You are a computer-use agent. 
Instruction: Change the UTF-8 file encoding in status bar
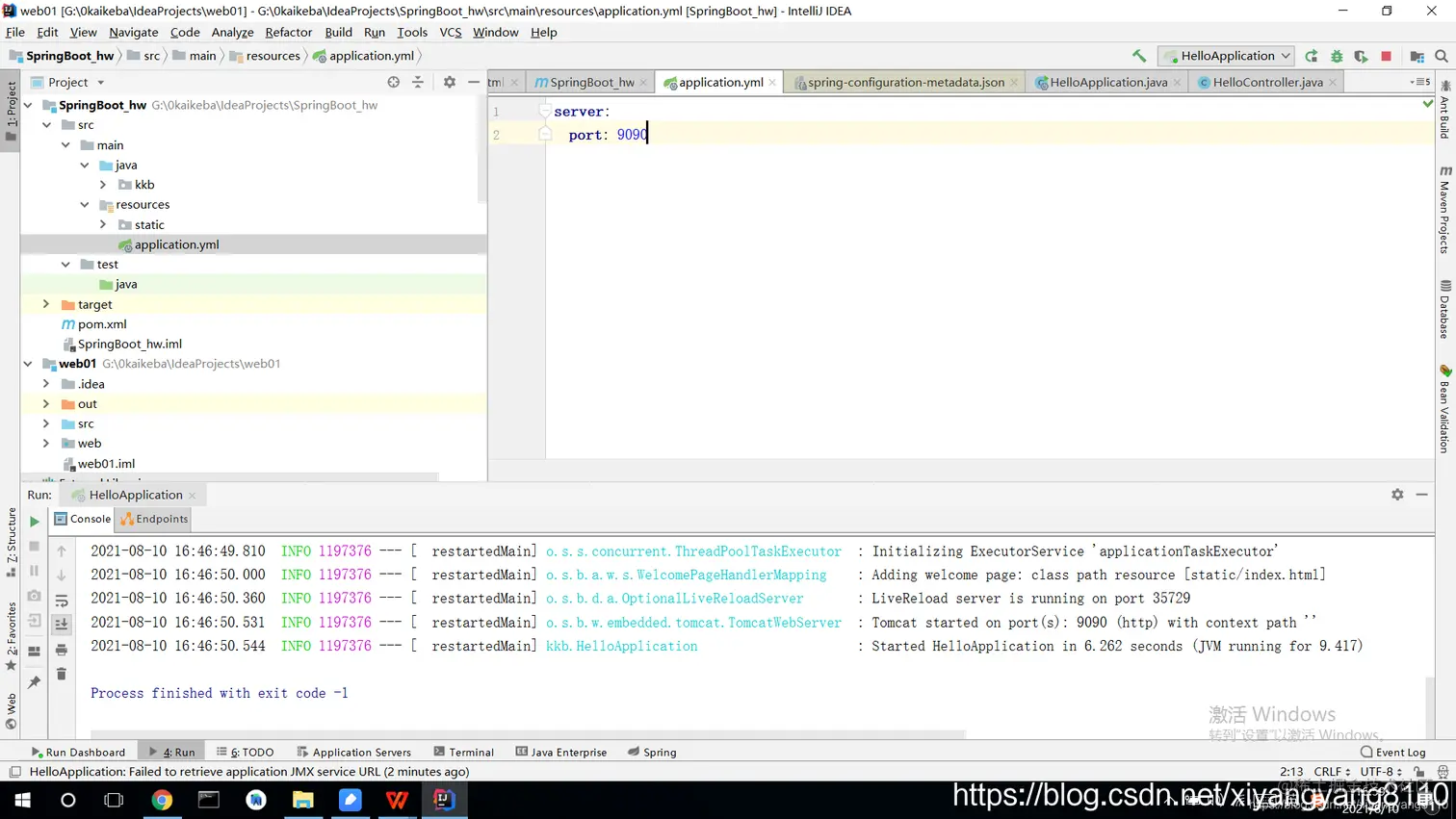pyautogui.click(x=1381, y=771)
